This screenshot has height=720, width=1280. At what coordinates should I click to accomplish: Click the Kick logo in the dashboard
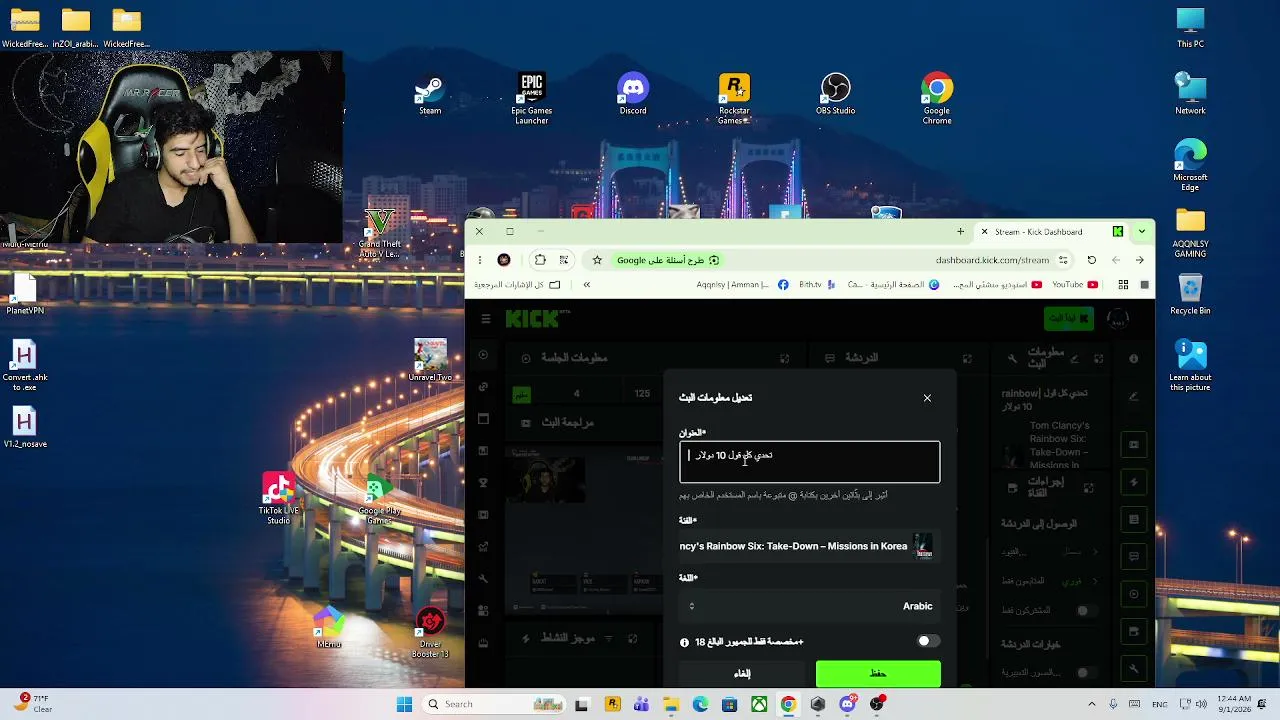532,319
